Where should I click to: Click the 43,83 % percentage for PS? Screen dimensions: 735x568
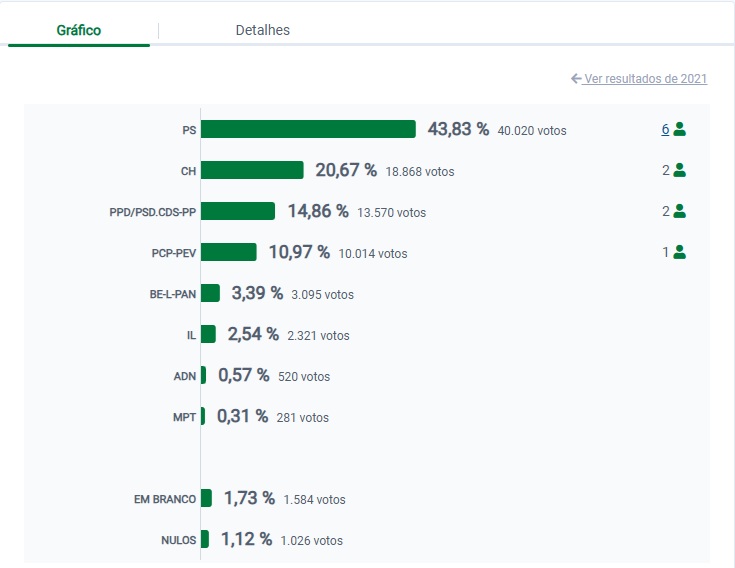coord(458,129)
